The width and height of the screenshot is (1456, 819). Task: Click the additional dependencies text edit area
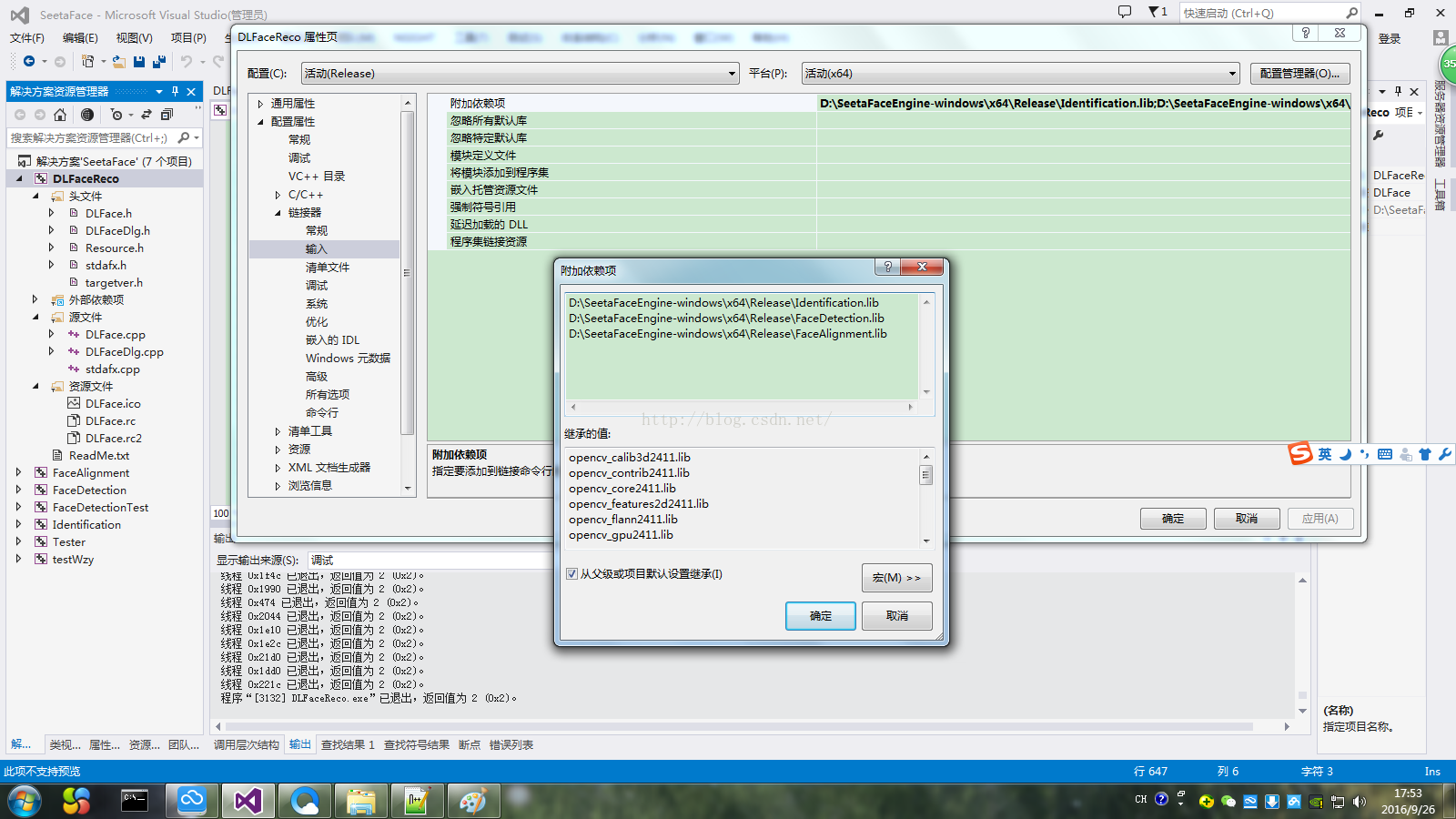click(x=742, y=346)
